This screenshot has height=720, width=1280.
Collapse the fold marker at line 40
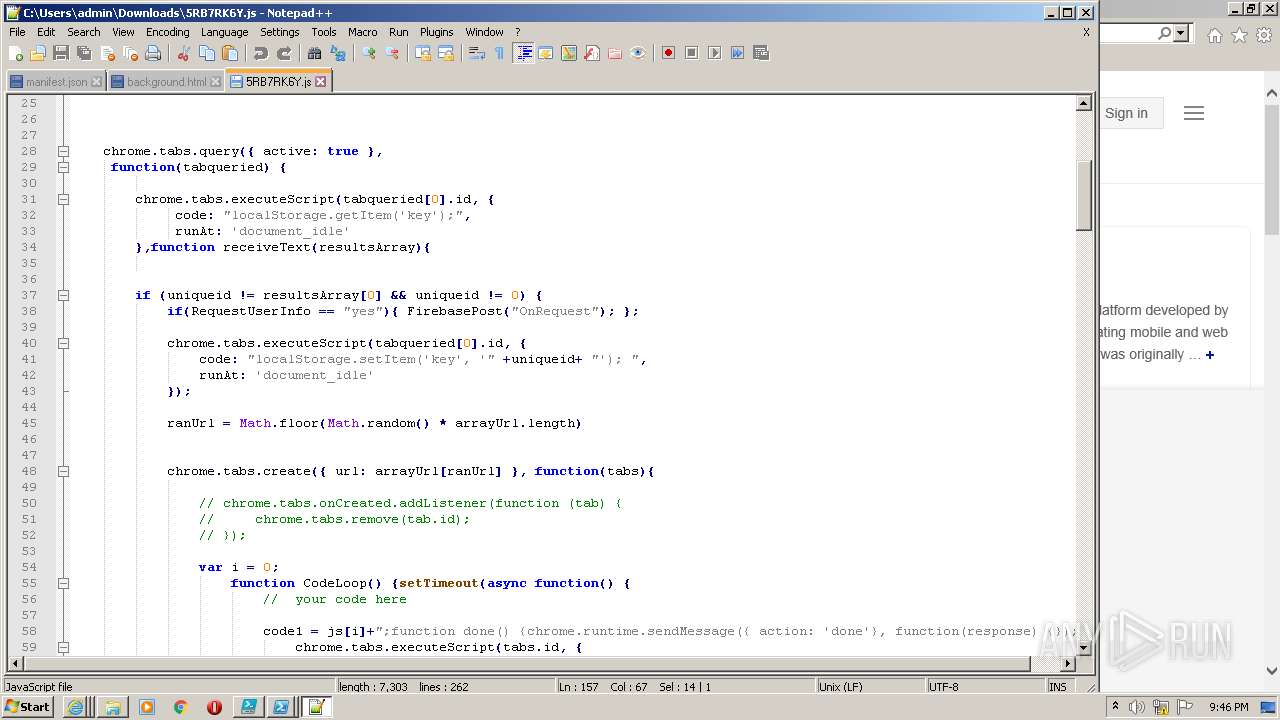click(x=63, y=343)
